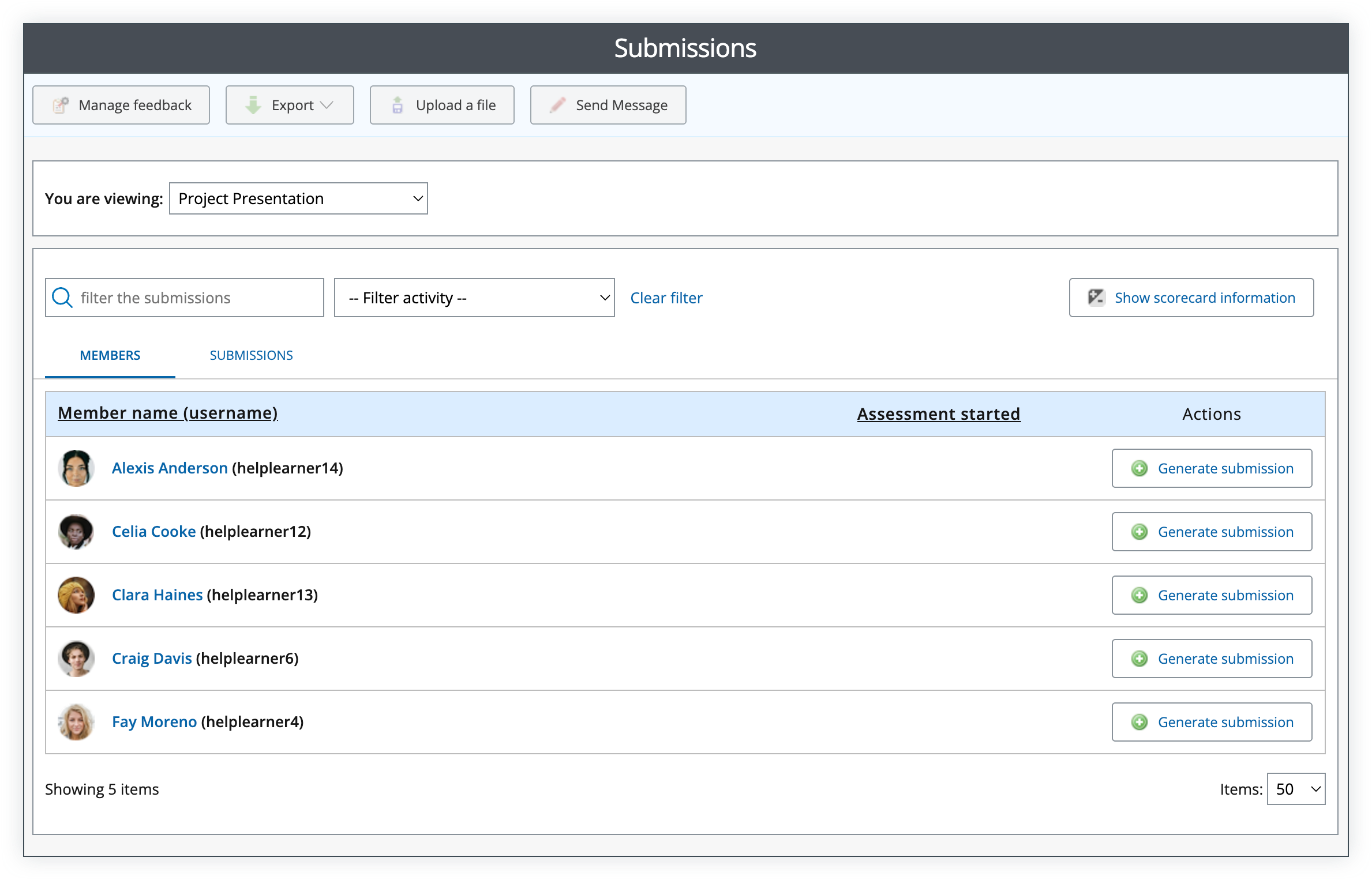Open Clara Haines' avatar thumbnail
Image resolution: width=1372 pixels, height=880 pixels.
[x=76, y=595]
